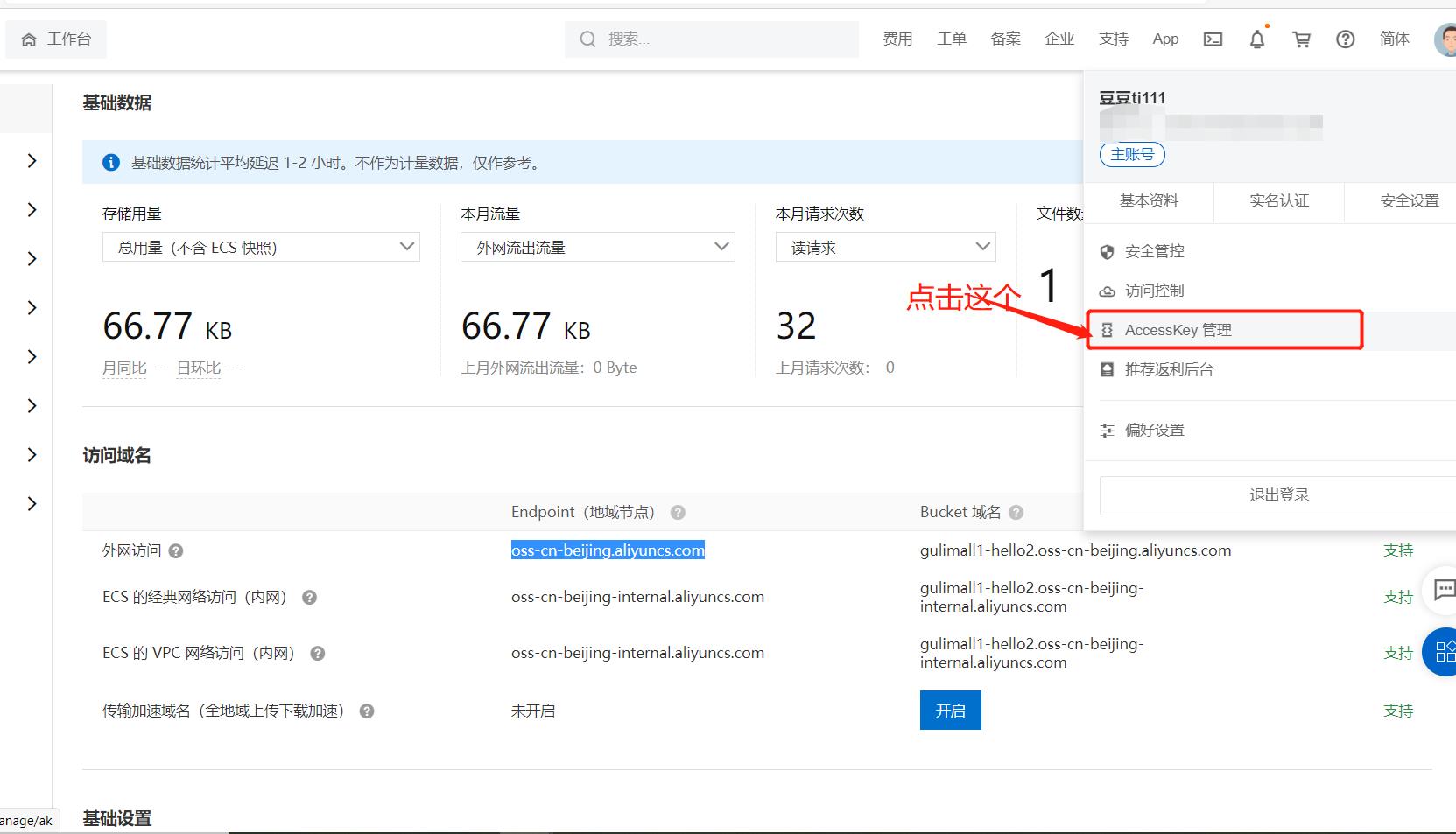Image resolution: width=1456 pixels, height=834 pixels.
Task: Open the 企业 menu
Action: click(1059, 39)
